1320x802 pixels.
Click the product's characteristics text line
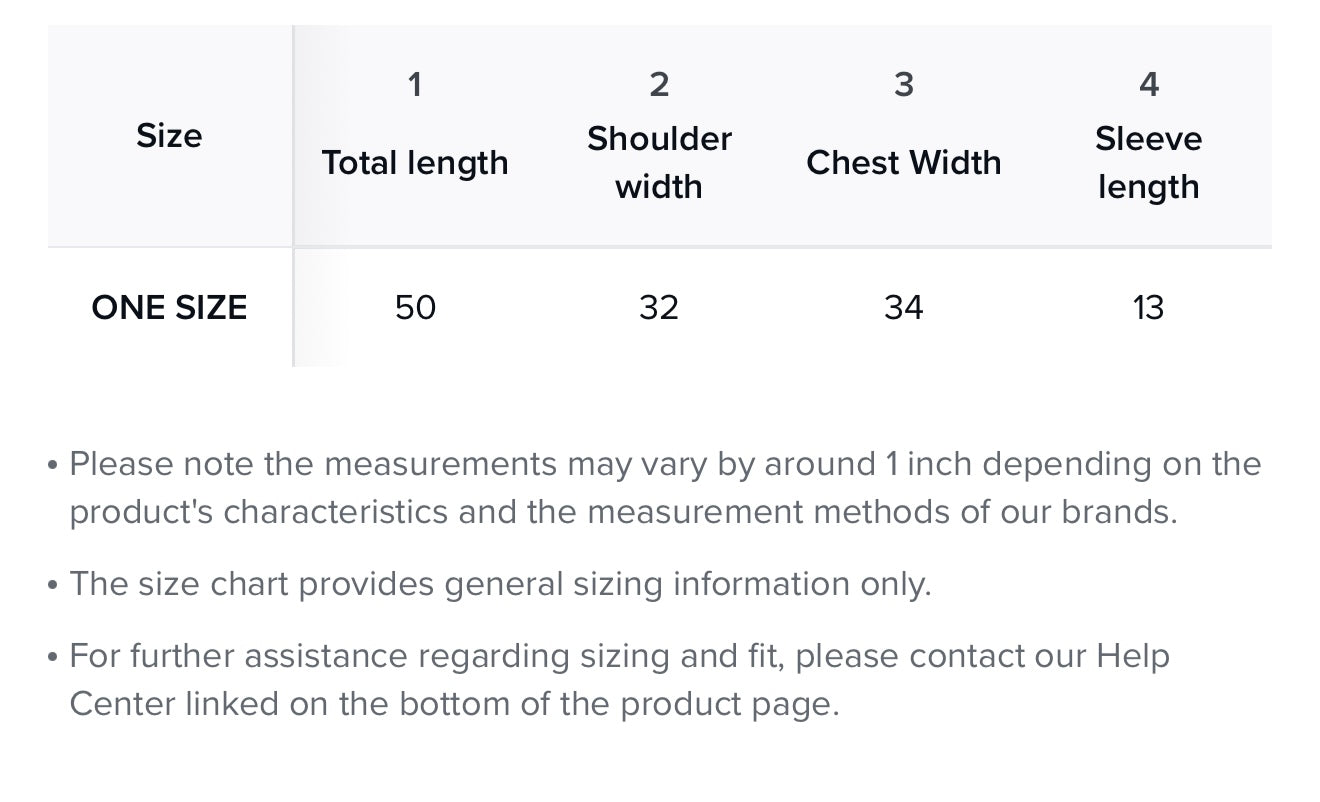(x=623, y=512)
